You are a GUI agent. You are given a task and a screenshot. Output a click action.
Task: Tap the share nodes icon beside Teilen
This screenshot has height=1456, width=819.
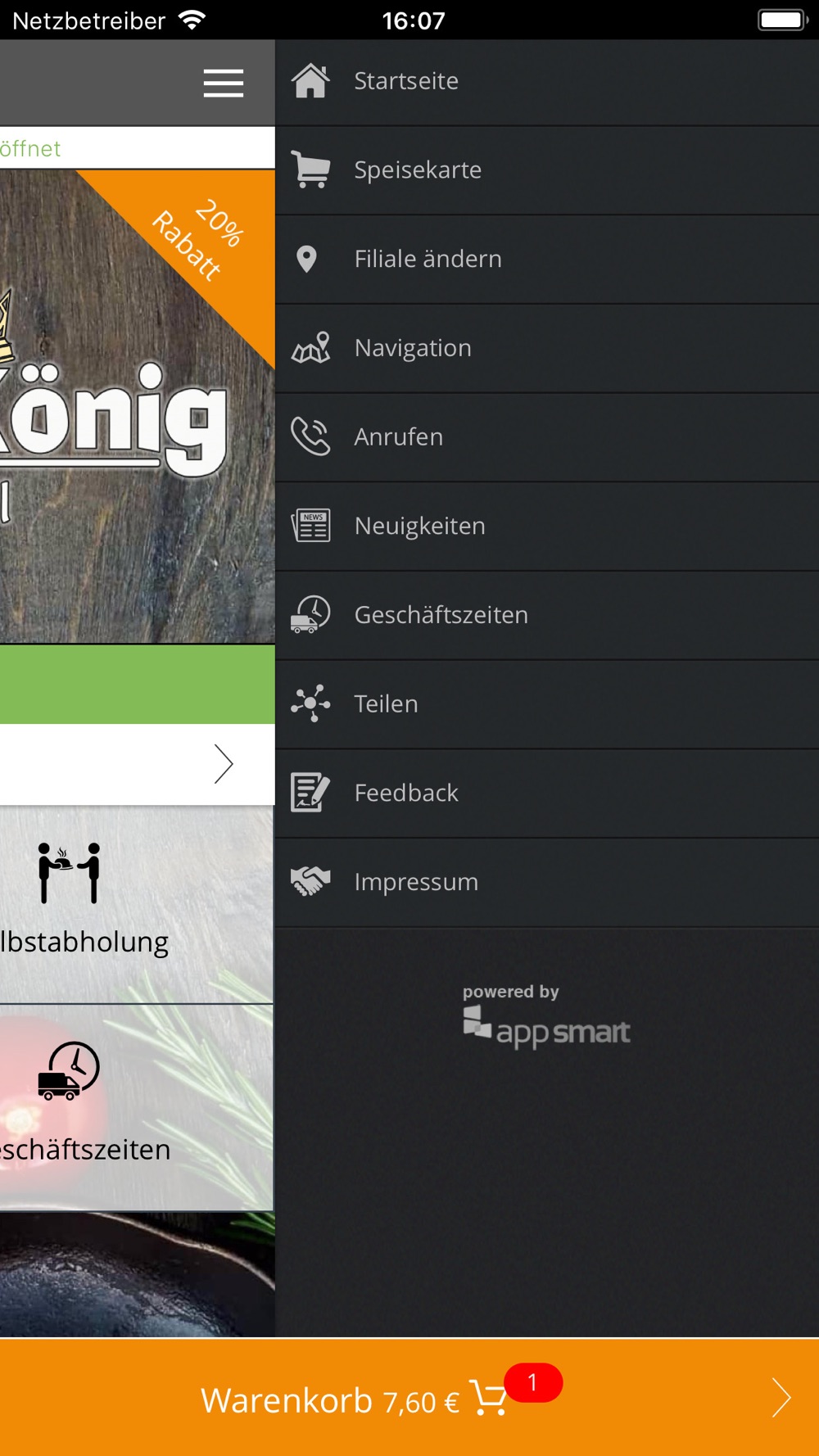[x=310, y=703]
